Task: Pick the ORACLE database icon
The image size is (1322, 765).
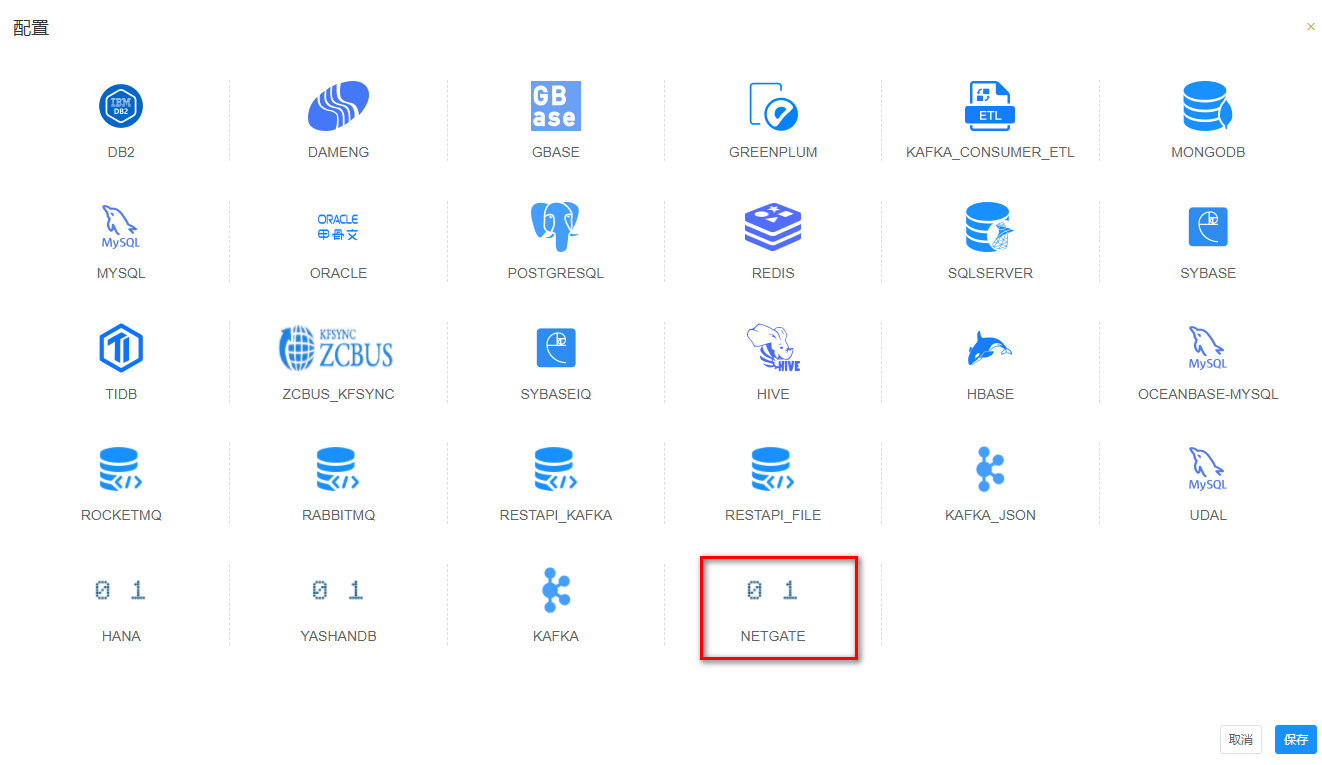Action: click(338, 228)
